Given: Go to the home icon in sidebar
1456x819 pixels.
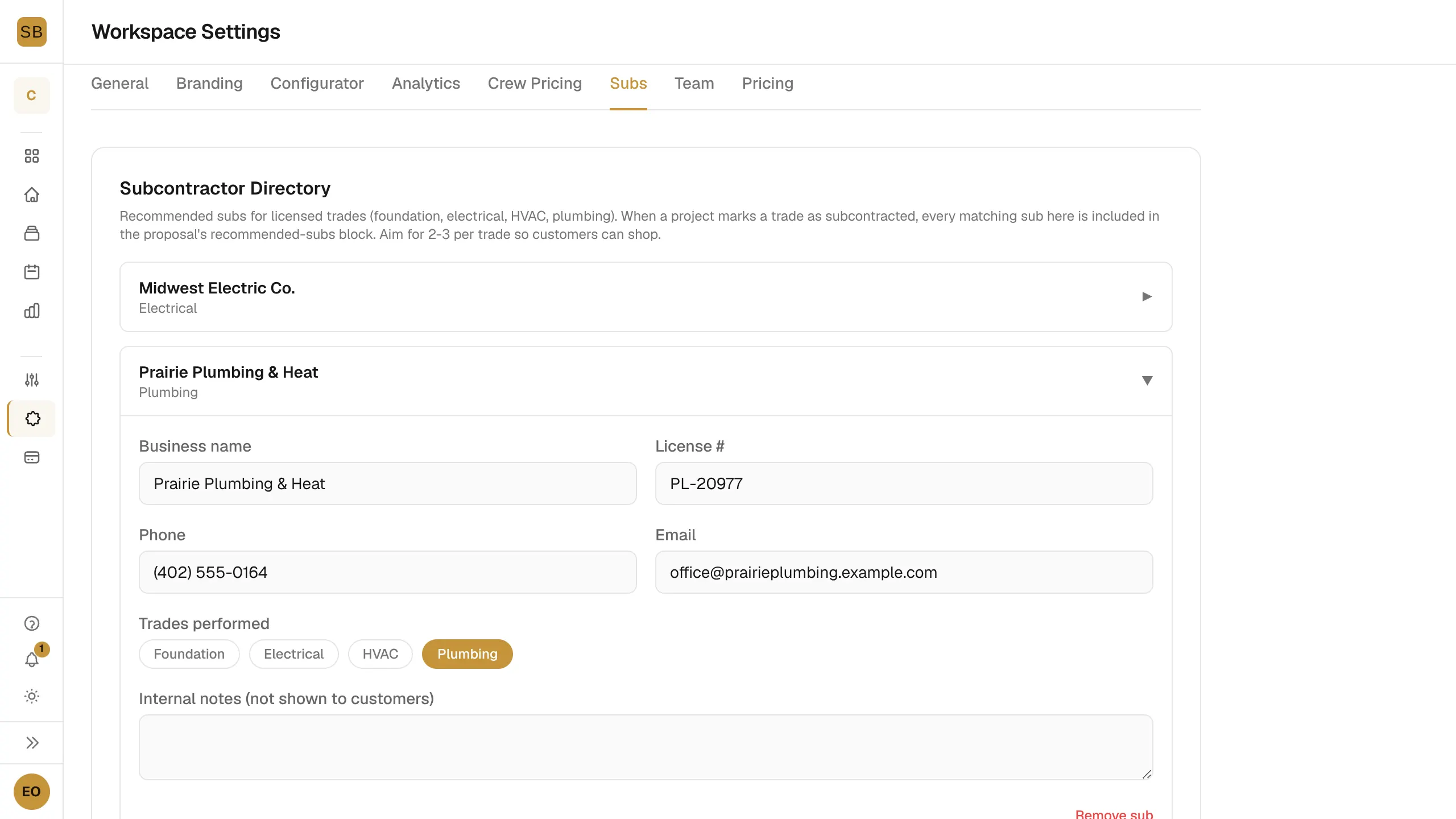Looking at the screenshot, I should pos(32,195).
